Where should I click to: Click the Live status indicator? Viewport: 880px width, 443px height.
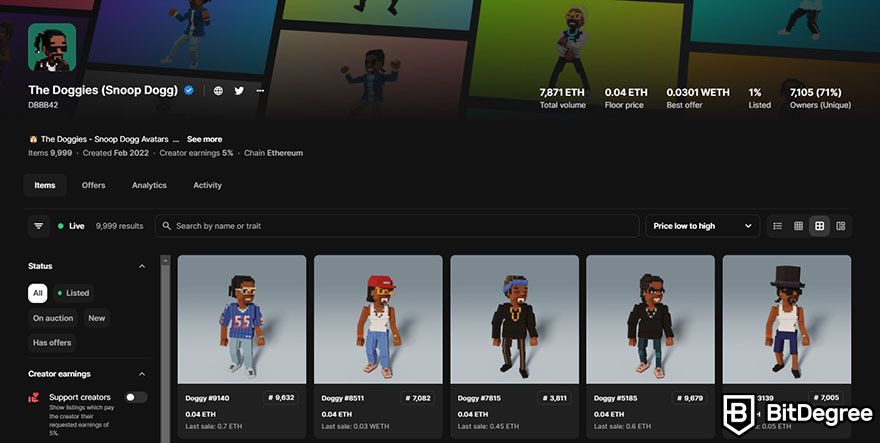[x=71, y=226]
